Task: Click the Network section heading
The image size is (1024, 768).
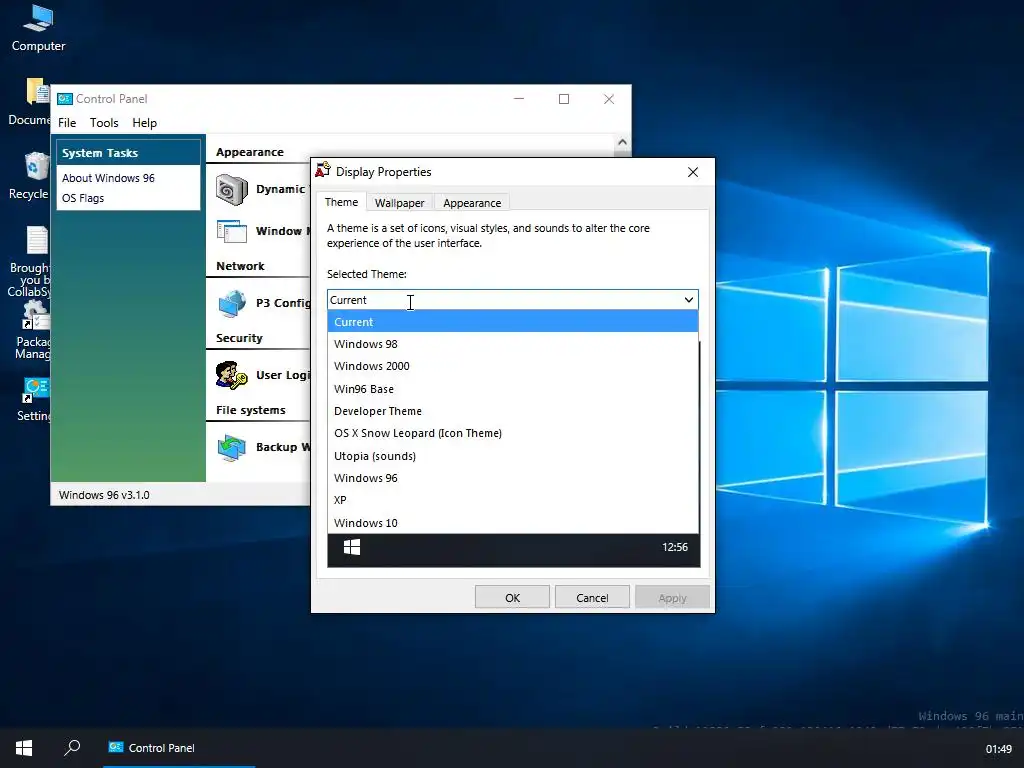Action: click(x=240, y=266)
